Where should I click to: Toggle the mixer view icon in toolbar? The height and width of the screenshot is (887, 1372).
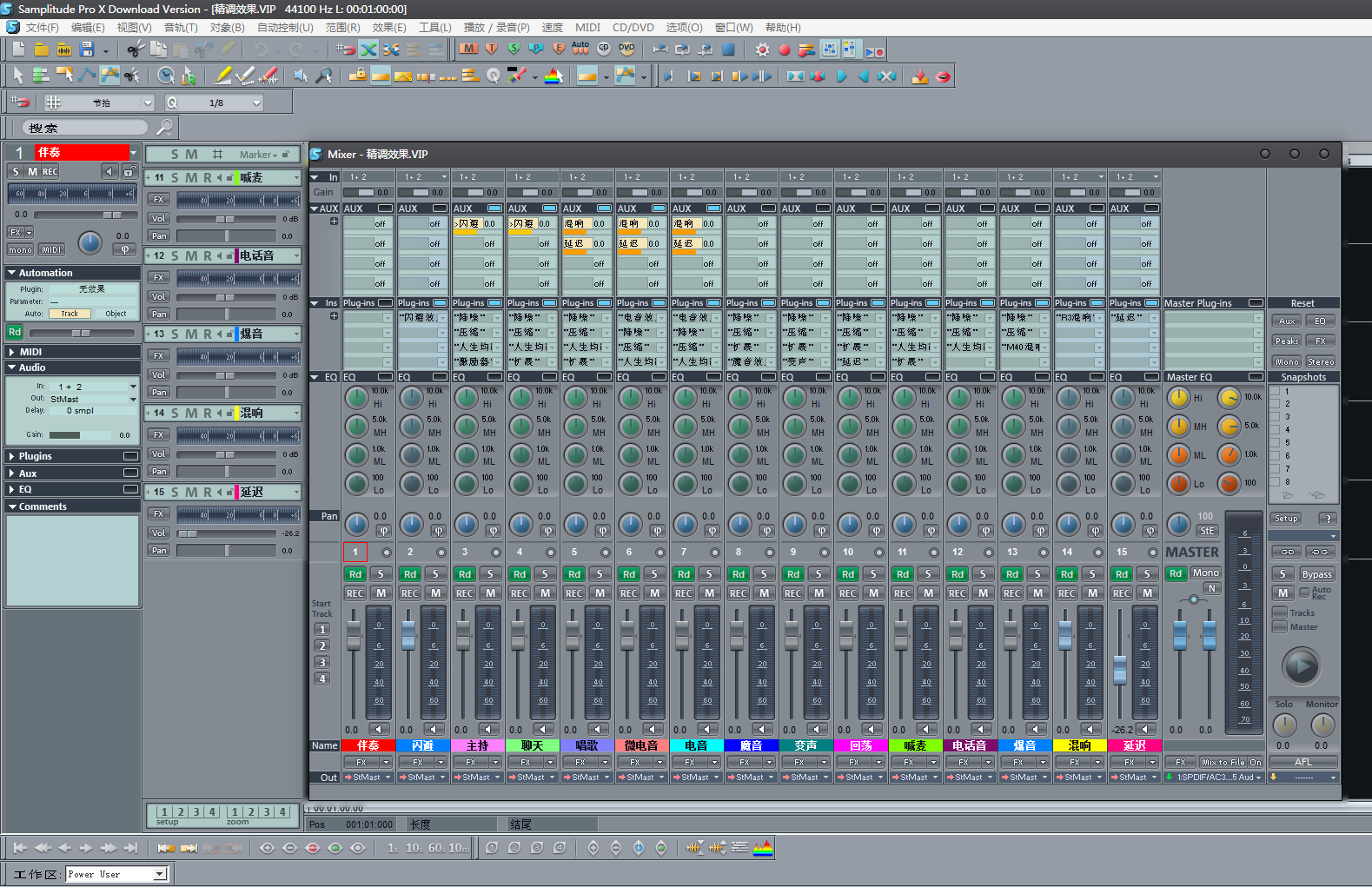[829, 50]
